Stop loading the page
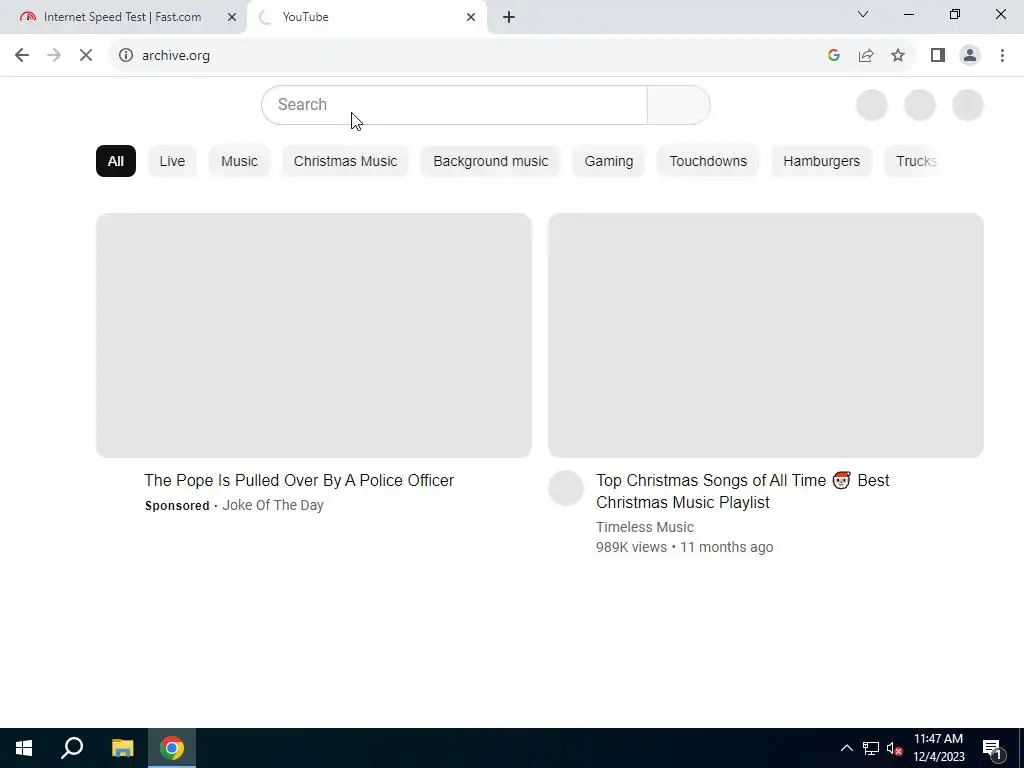This screenshot has width=1024, height=768. pos(86,56)
